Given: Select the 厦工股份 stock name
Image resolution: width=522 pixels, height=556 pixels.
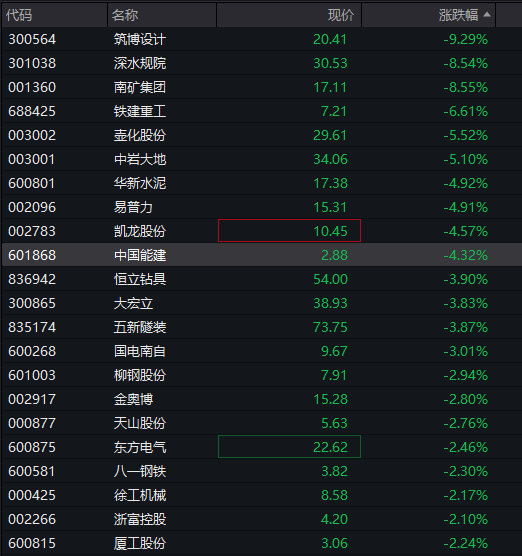Looking at the screenshot, I should coord(140,543).
